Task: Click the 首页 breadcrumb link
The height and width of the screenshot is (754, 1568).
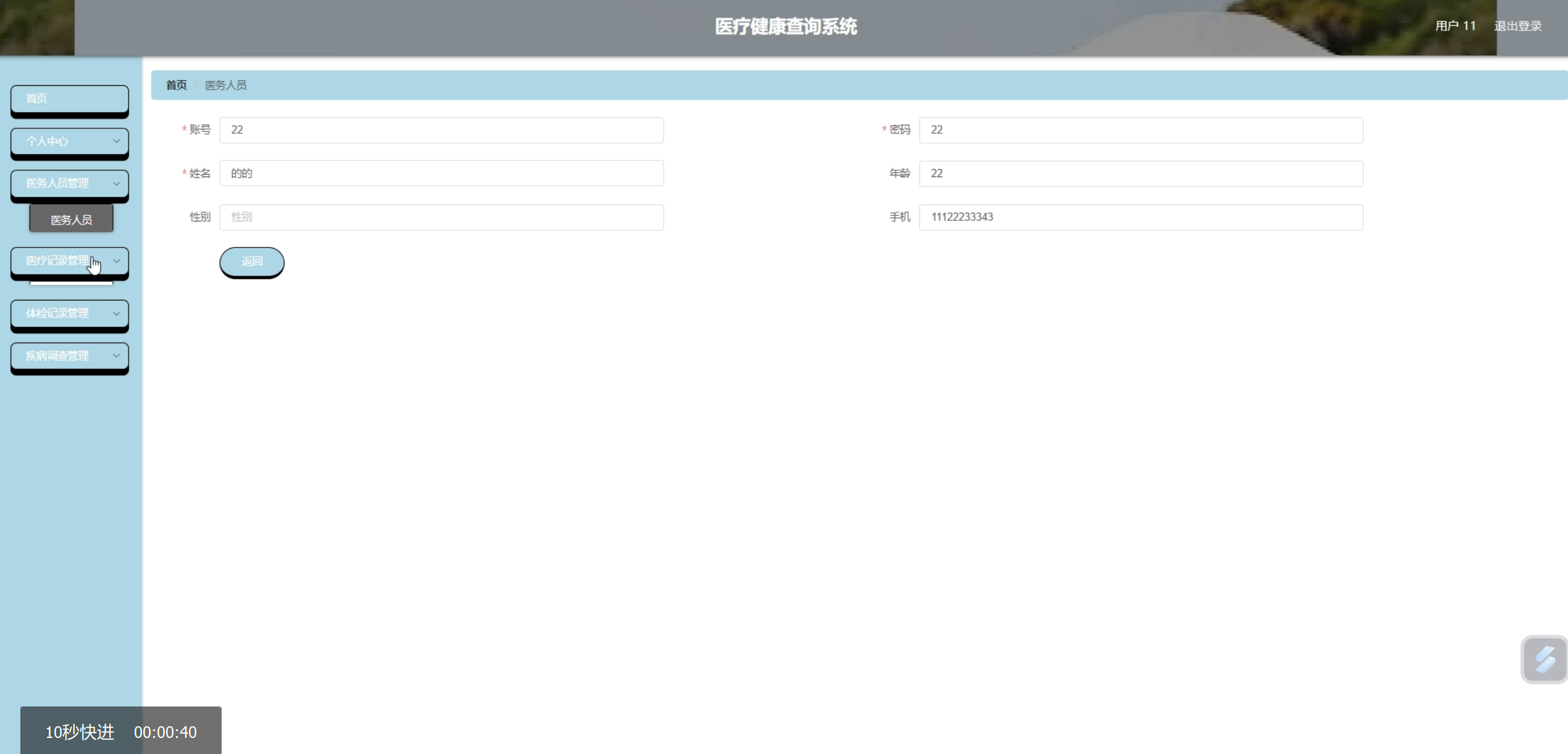Action: [176, 85]
